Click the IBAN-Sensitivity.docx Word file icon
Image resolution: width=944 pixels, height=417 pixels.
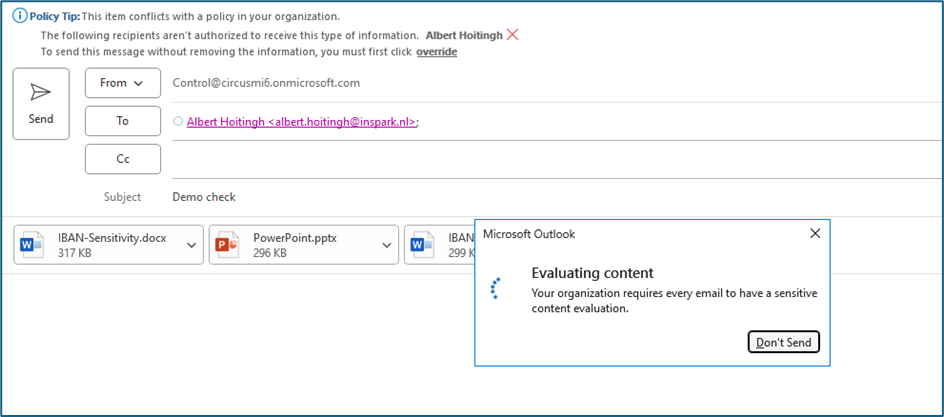click(32, 245)
